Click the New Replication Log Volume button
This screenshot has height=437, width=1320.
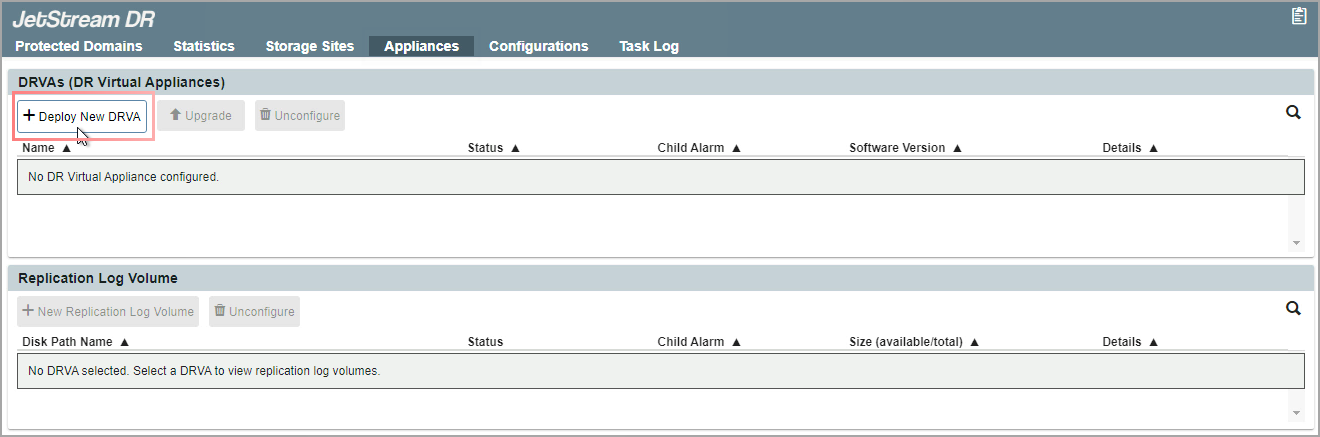point(108,312)
